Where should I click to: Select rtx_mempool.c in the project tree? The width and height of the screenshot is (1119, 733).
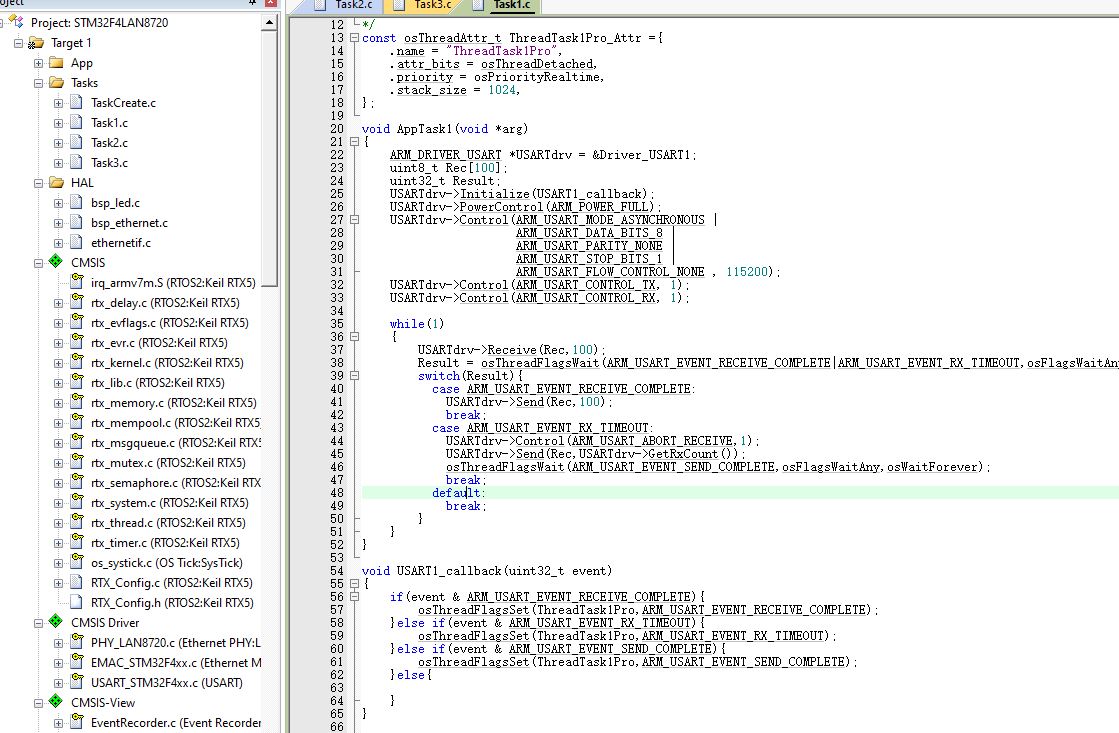click(176, 423)
